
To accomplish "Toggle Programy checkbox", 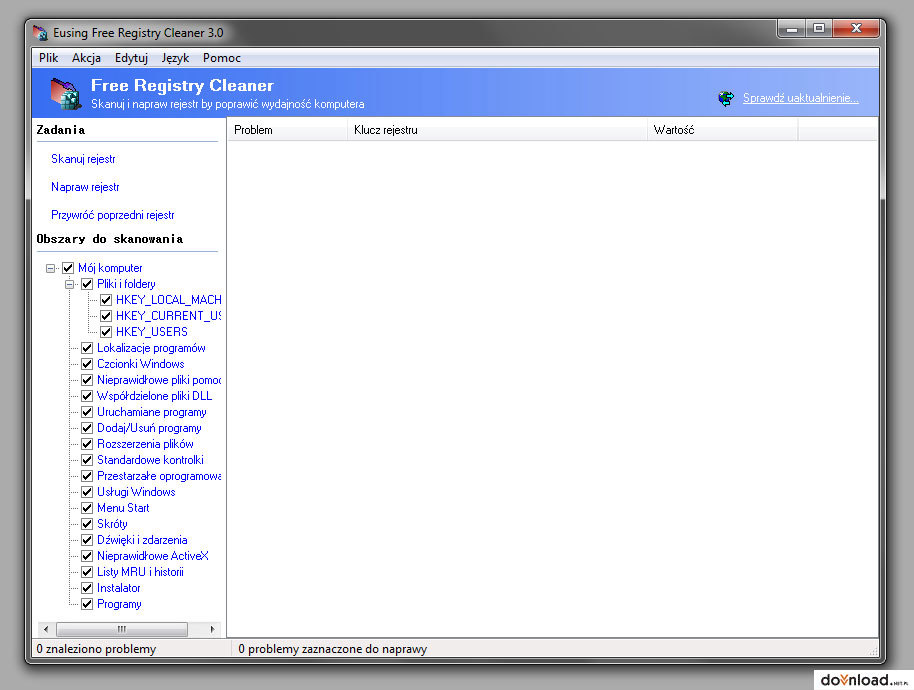I will point(87,604).
